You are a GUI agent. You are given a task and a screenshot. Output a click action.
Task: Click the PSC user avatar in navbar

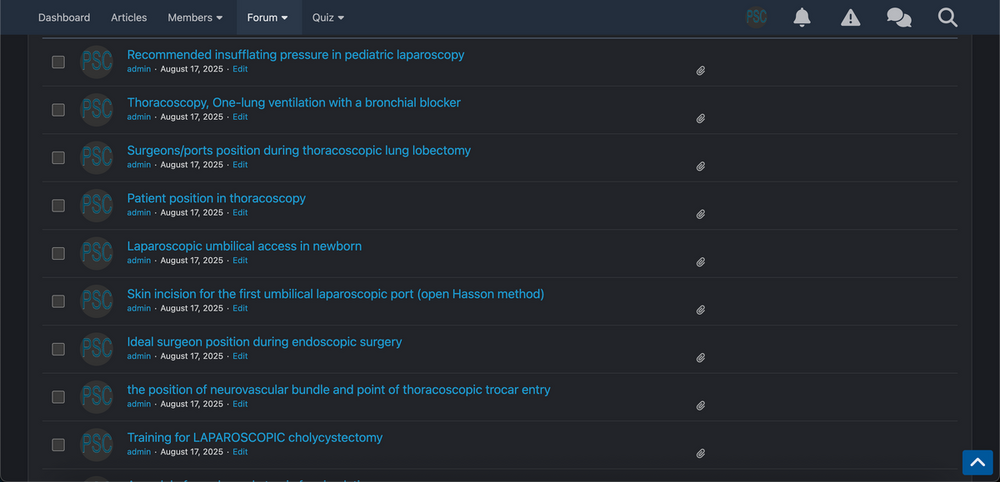coord(756,17)
